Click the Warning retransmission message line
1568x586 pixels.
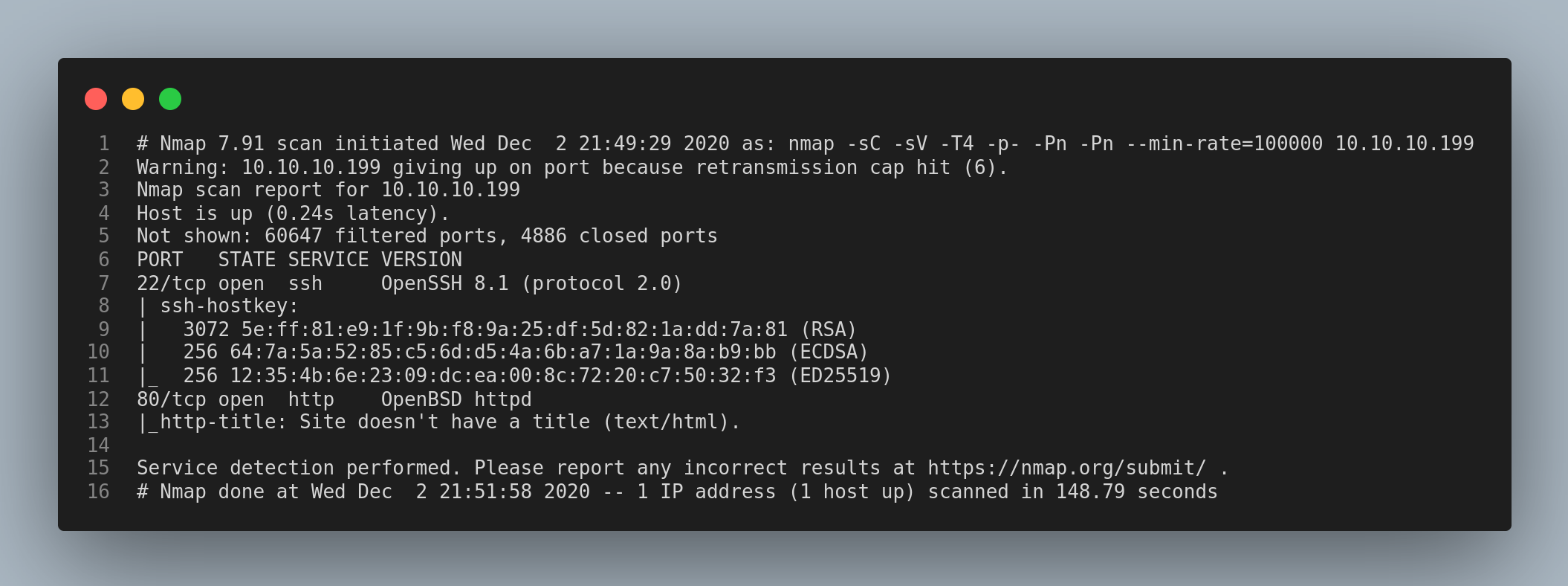tap(571, 167)
